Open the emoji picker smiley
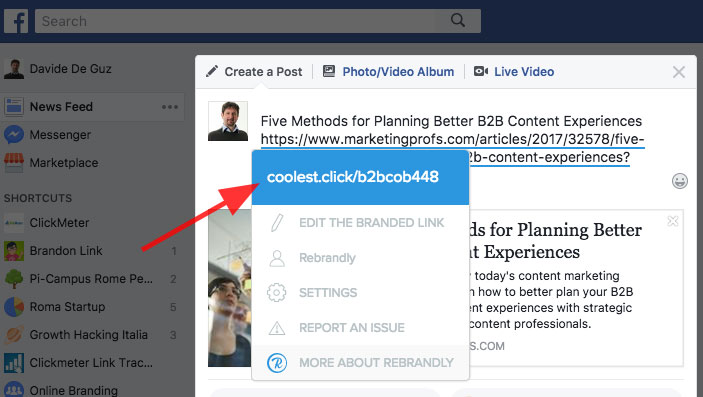The image size is (703, 397). point(680,181)
